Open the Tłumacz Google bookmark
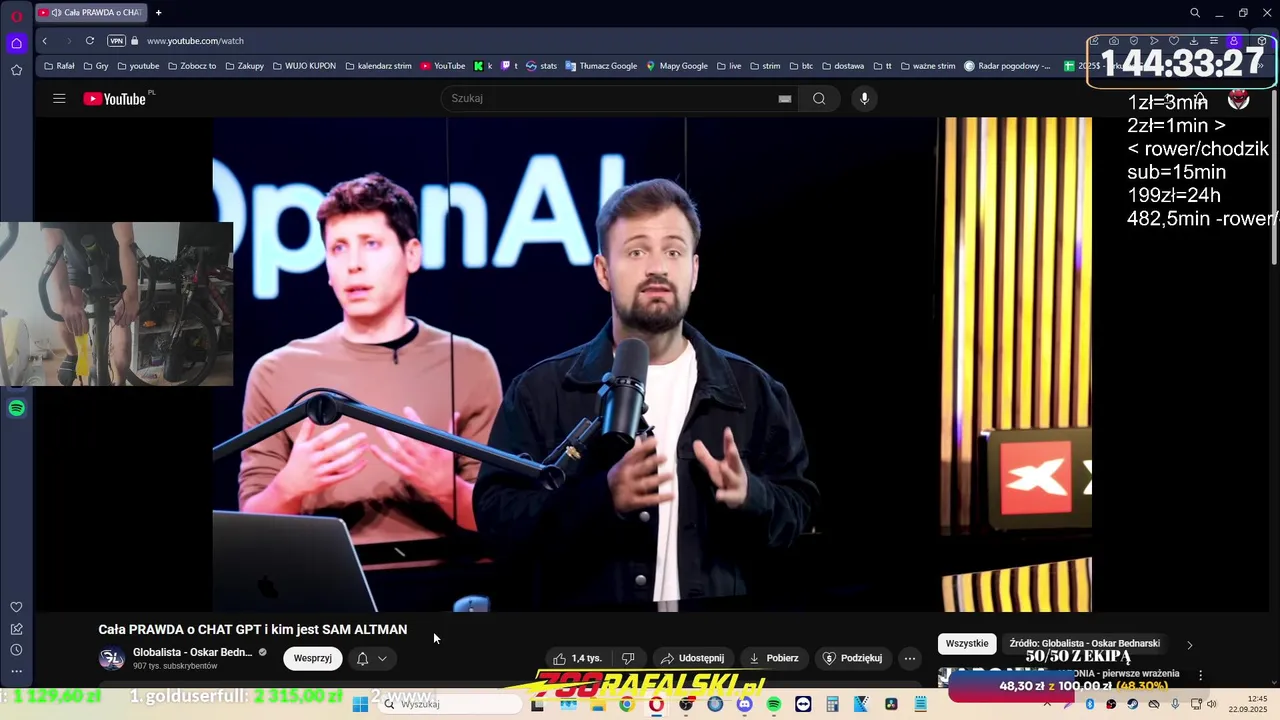This screenshot has width=1280, height=720. [601, 66]
